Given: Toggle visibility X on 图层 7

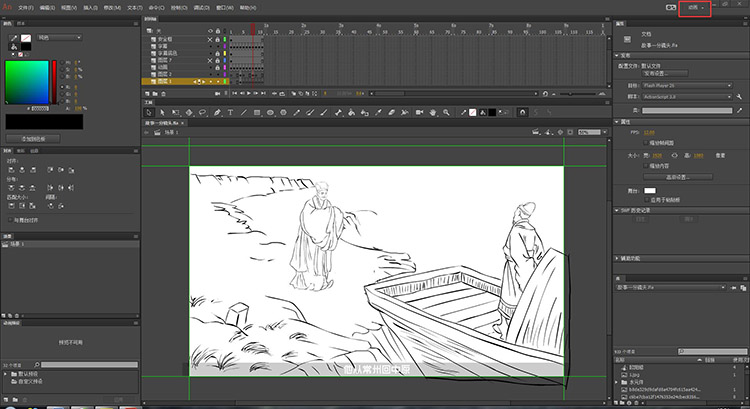Looking at the screenshot, I should [210, 60].
